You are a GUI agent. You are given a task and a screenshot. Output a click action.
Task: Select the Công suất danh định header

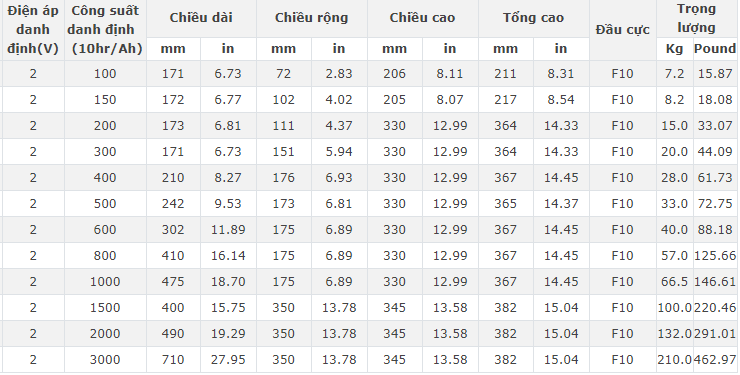(x=105, y=30)
